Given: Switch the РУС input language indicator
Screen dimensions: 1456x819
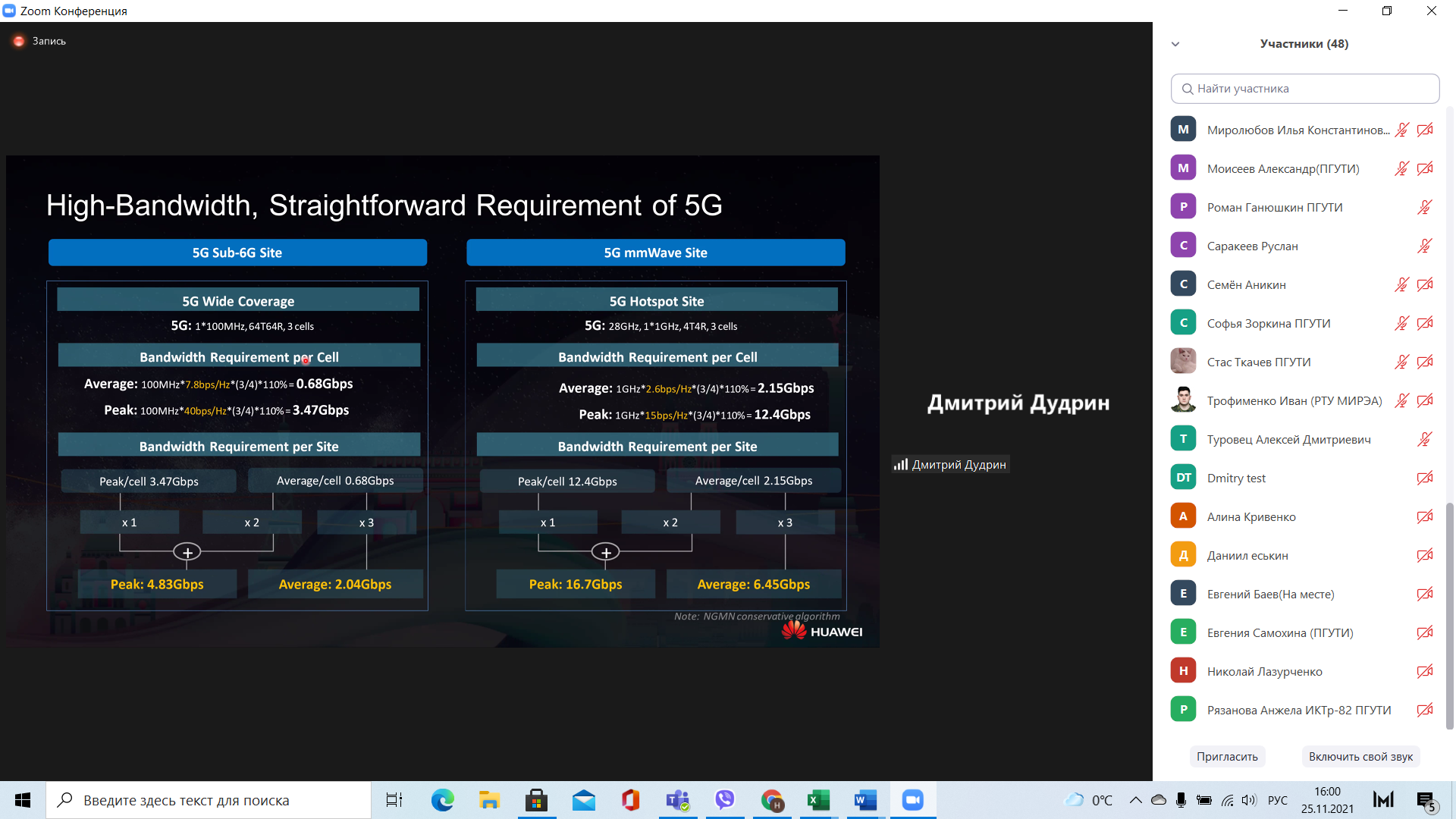Looking at the screenshot, I should tap(1278, 800).
